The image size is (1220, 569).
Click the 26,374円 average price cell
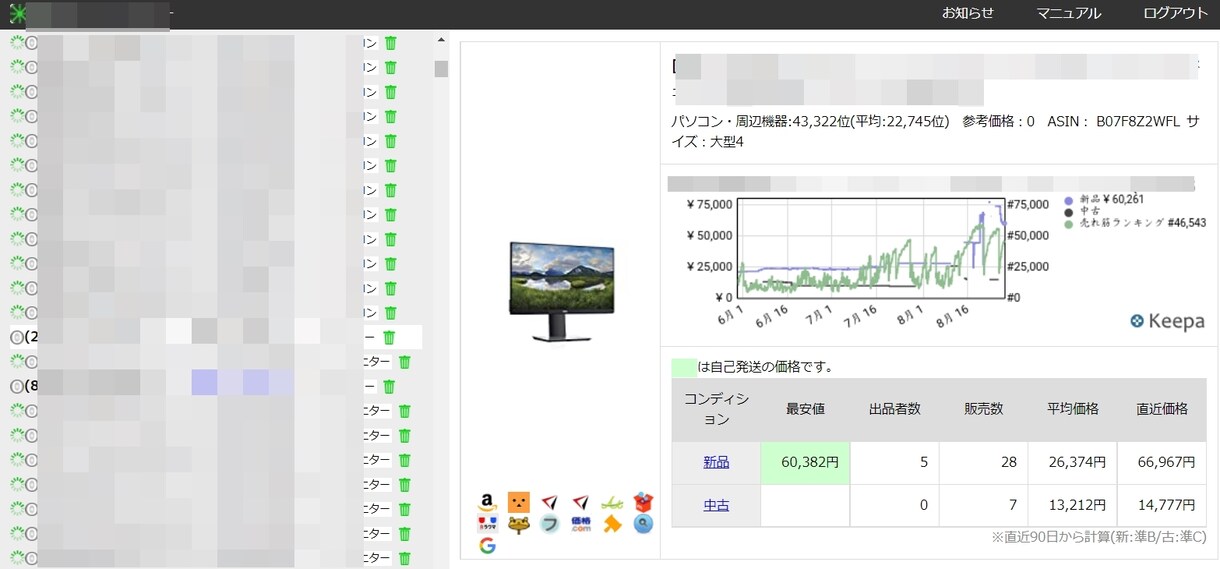[1073, 462]
